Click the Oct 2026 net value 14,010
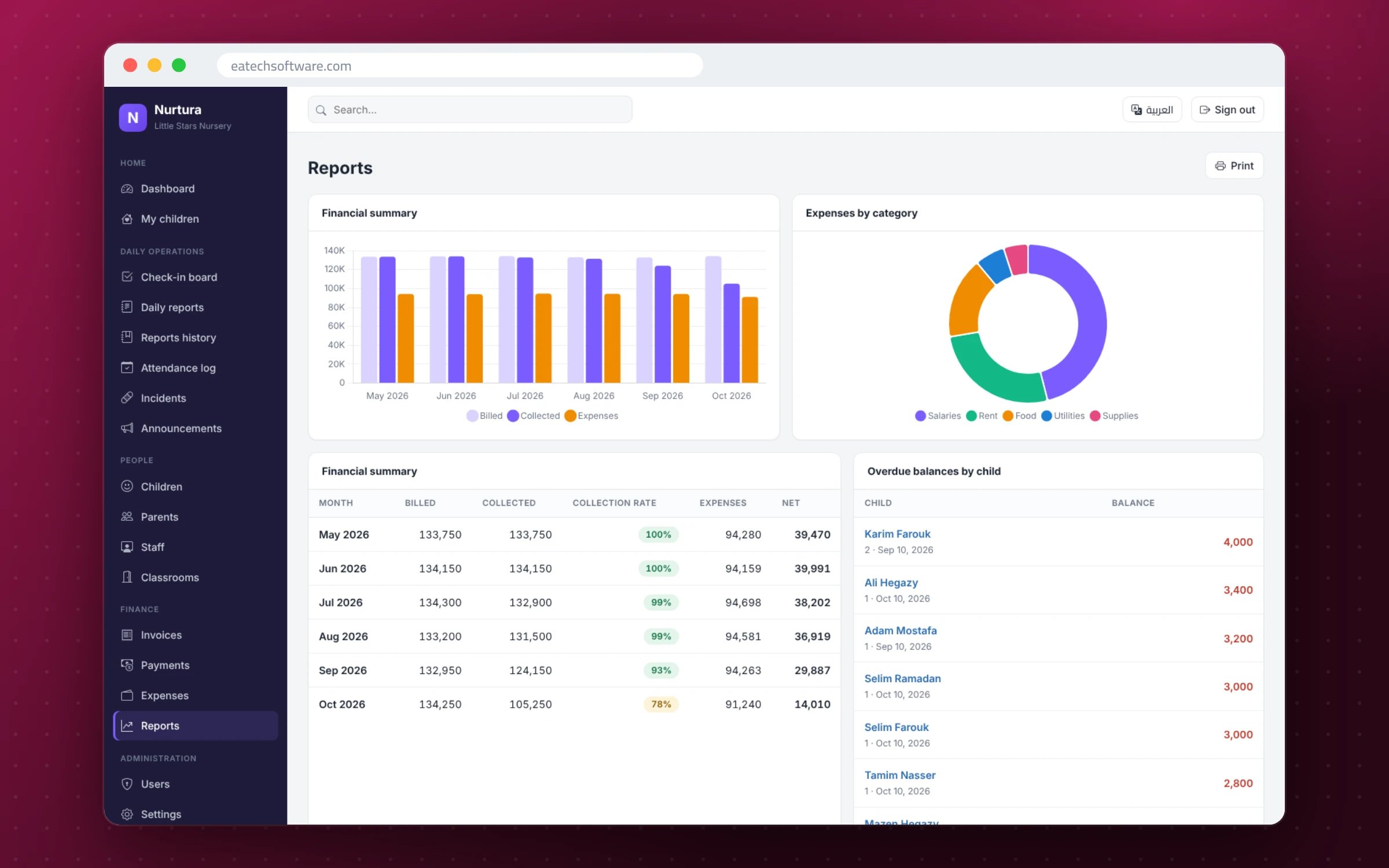The image size is (1389, 868). pos(812,704)
